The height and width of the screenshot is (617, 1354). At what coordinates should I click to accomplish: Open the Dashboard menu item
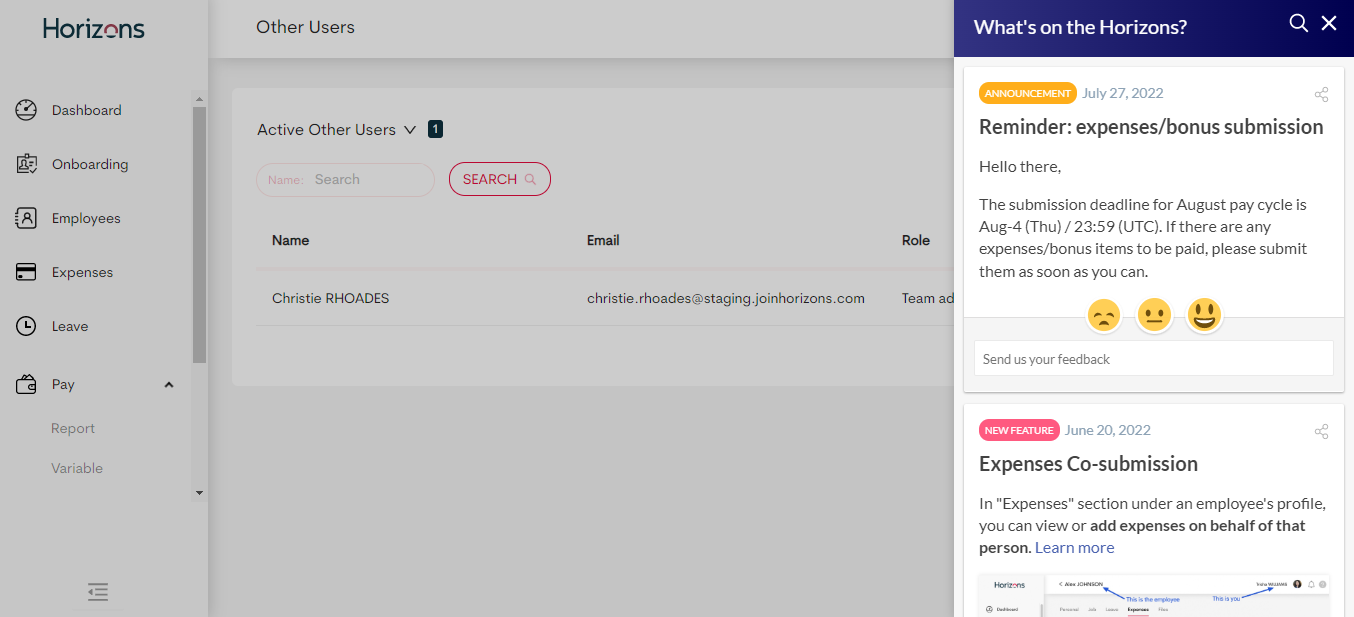point(87,110)
